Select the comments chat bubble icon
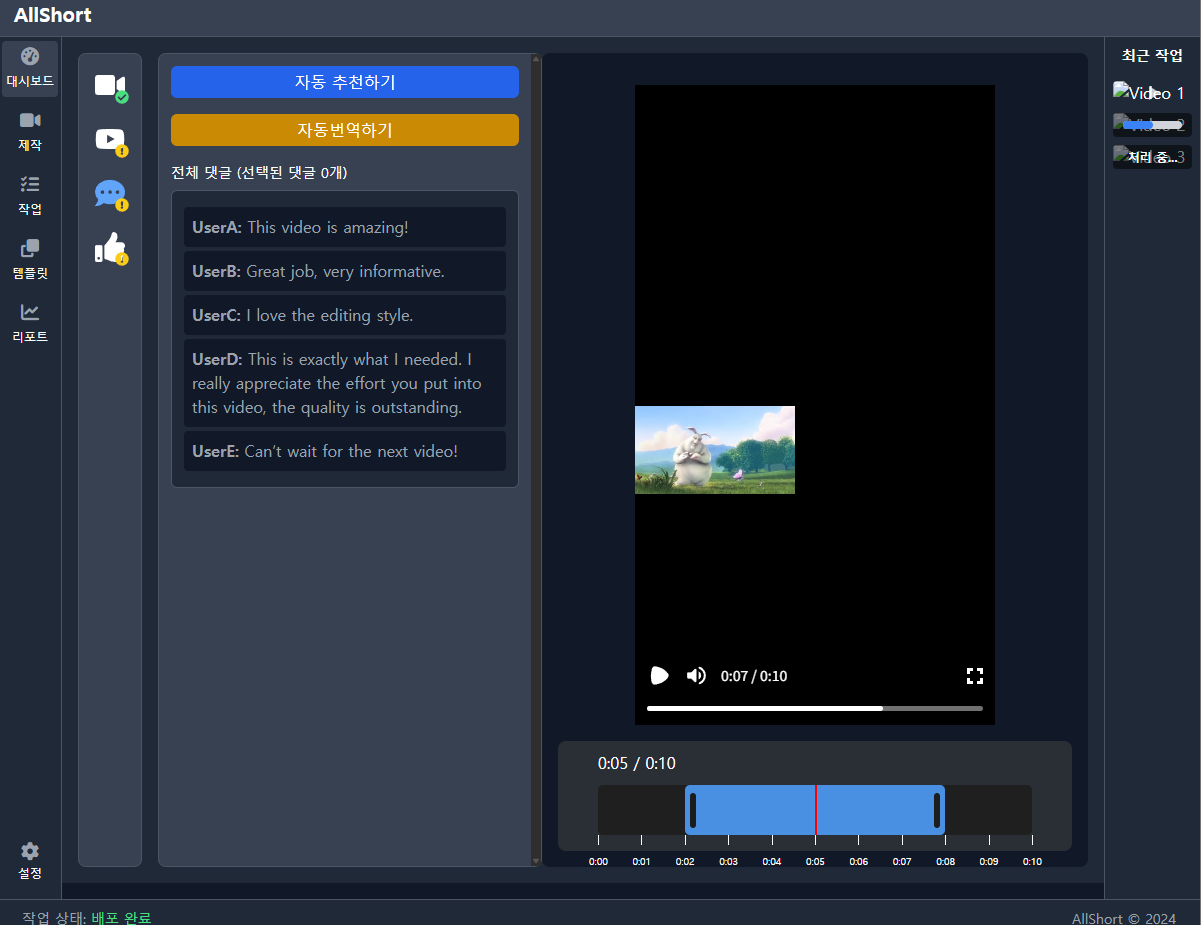 [110, 194]
